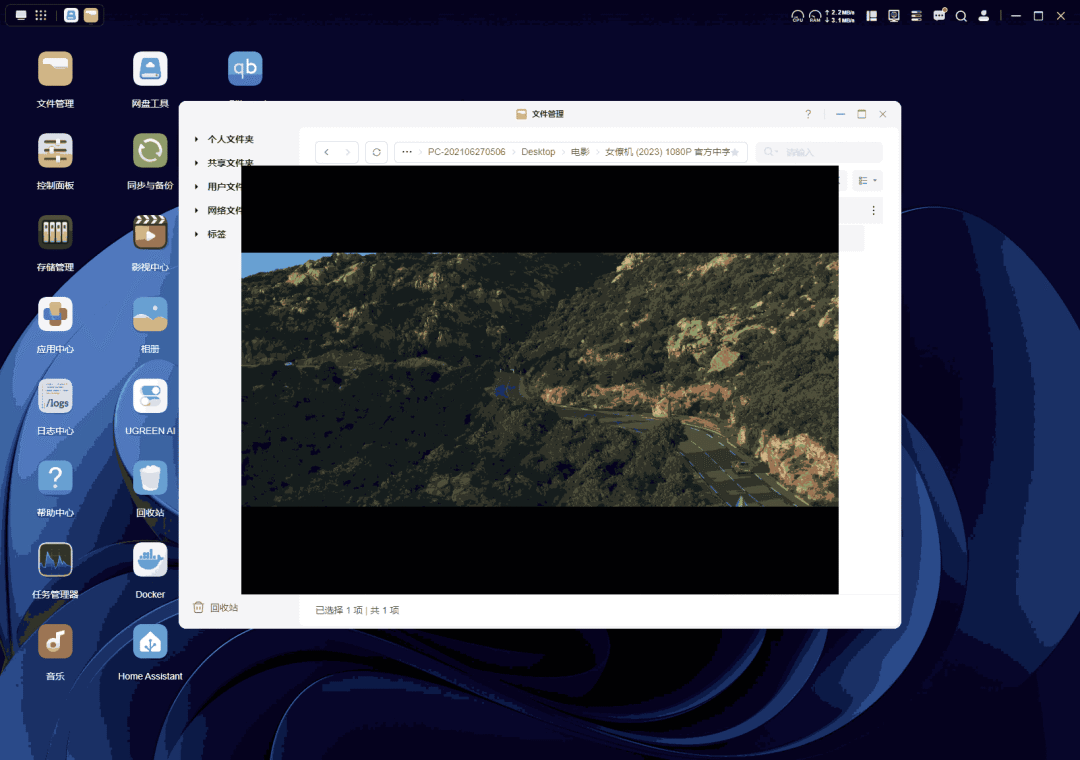Open the message notification icon in top bar
Viewport: 1080px width, 760px height.
tap(939, 15)
